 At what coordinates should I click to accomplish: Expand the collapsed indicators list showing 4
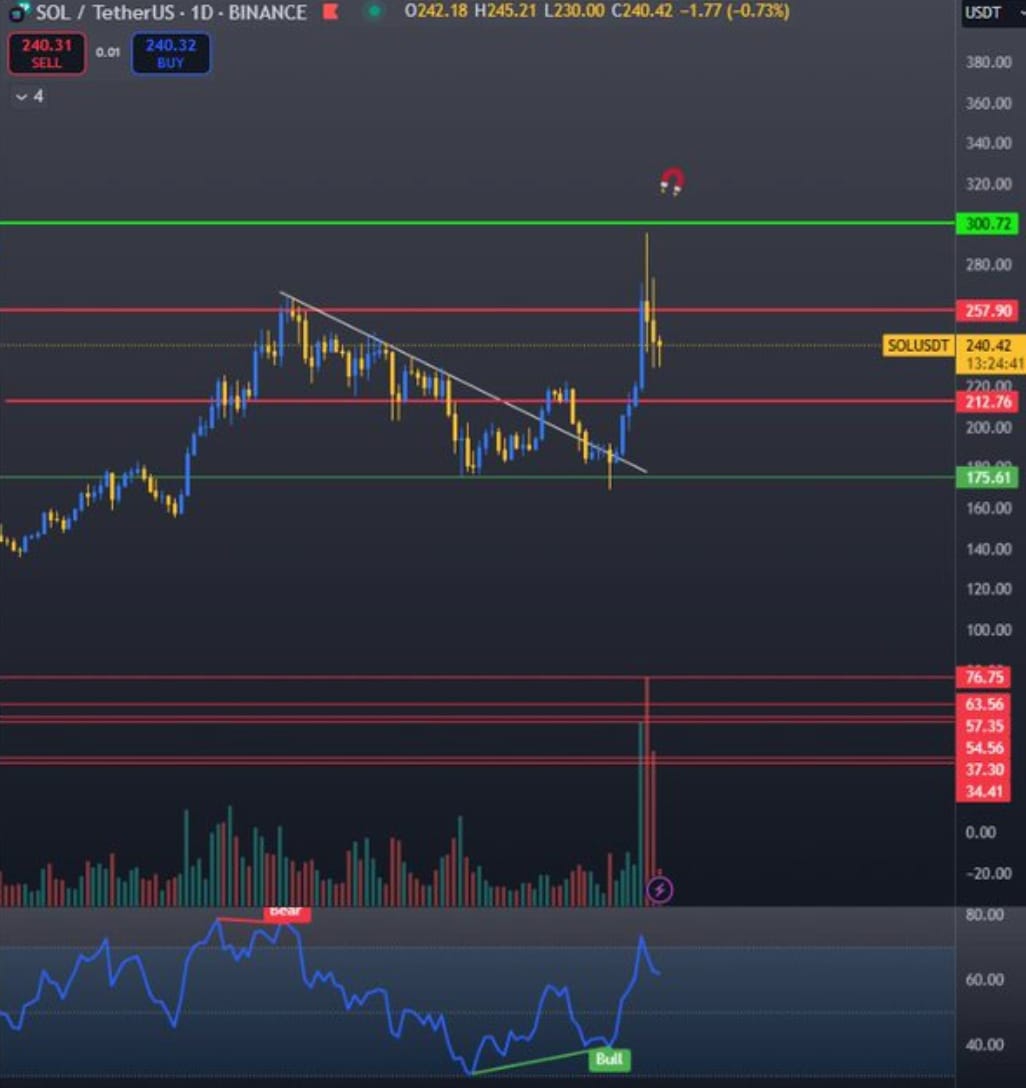(x=29, y=97)
